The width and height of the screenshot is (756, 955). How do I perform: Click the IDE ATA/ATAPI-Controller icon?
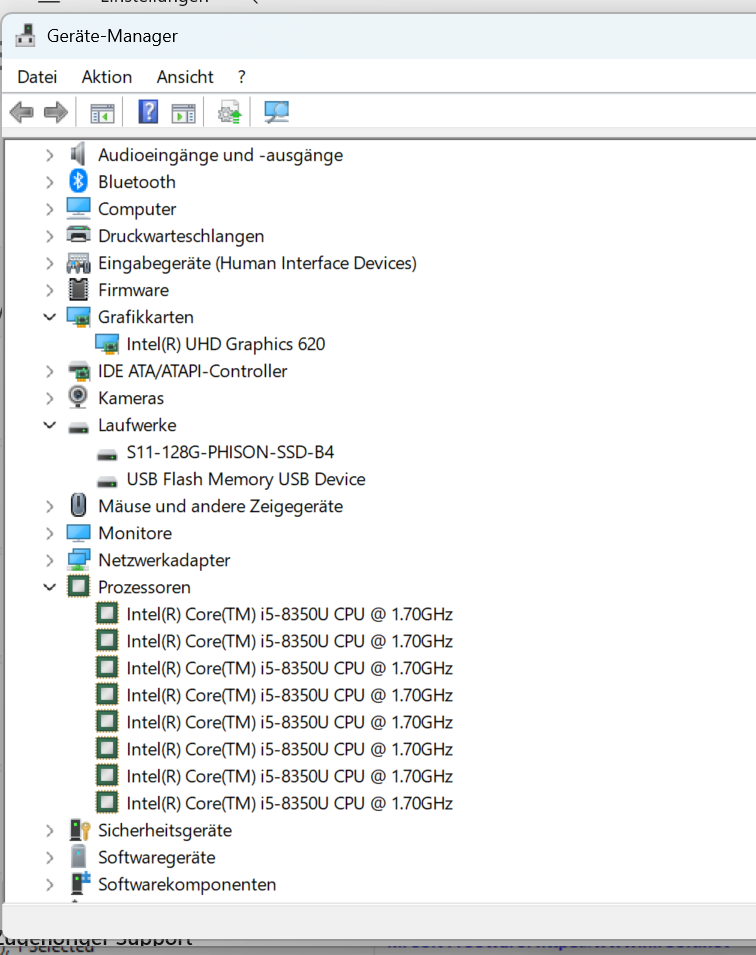point(79,370)
